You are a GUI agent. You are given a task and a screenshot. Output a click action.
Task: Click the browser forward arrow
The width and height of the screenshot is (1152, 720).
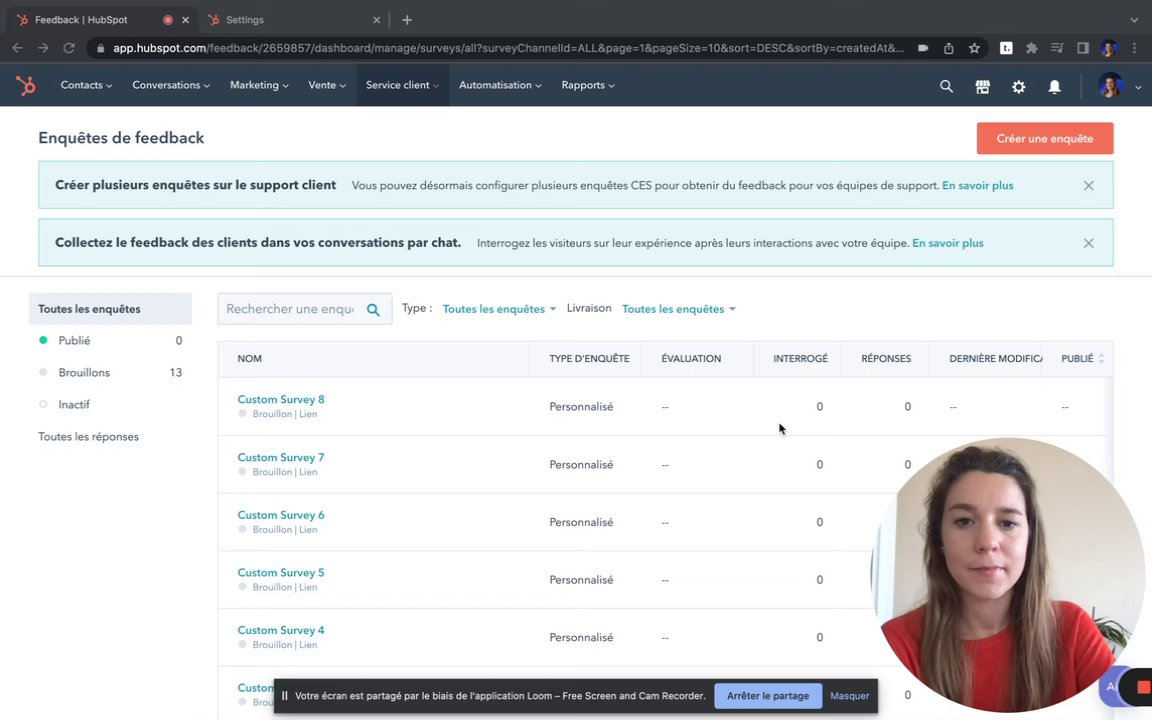click(x=43, y=48)
